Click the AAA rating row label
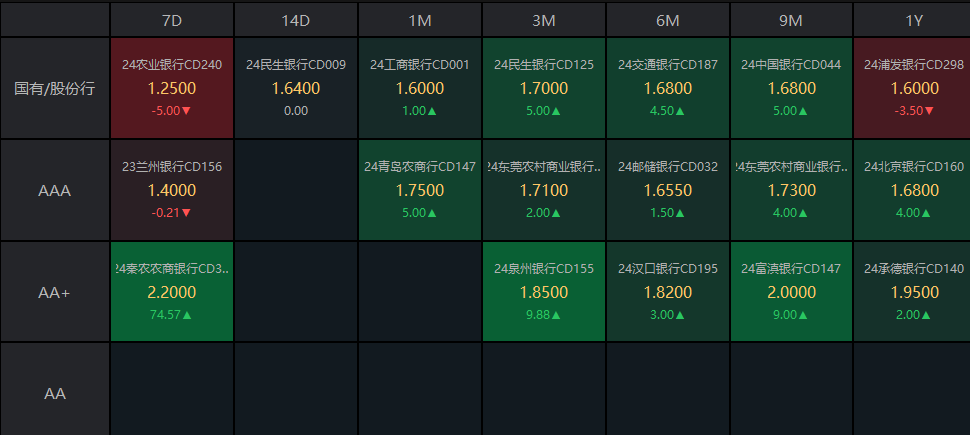Viewport: 970px width, 435px height. click(x=55, y=190)
